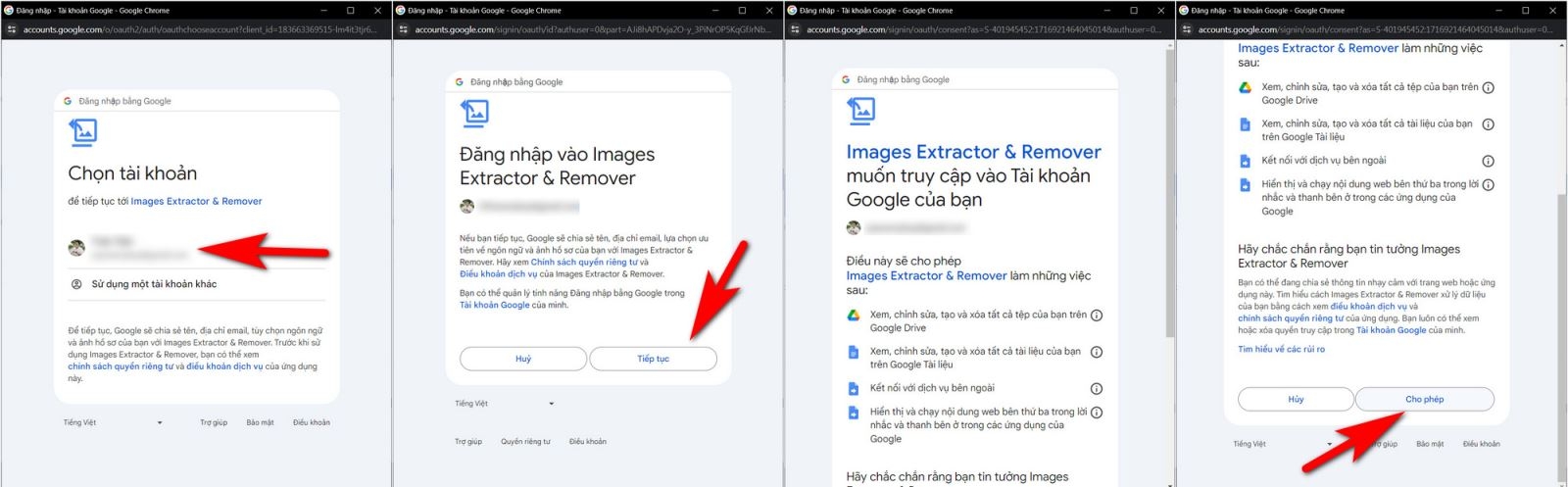
Task: Click the Bảo mật footer link in the Cho phép window
Action: point(1430,444)
